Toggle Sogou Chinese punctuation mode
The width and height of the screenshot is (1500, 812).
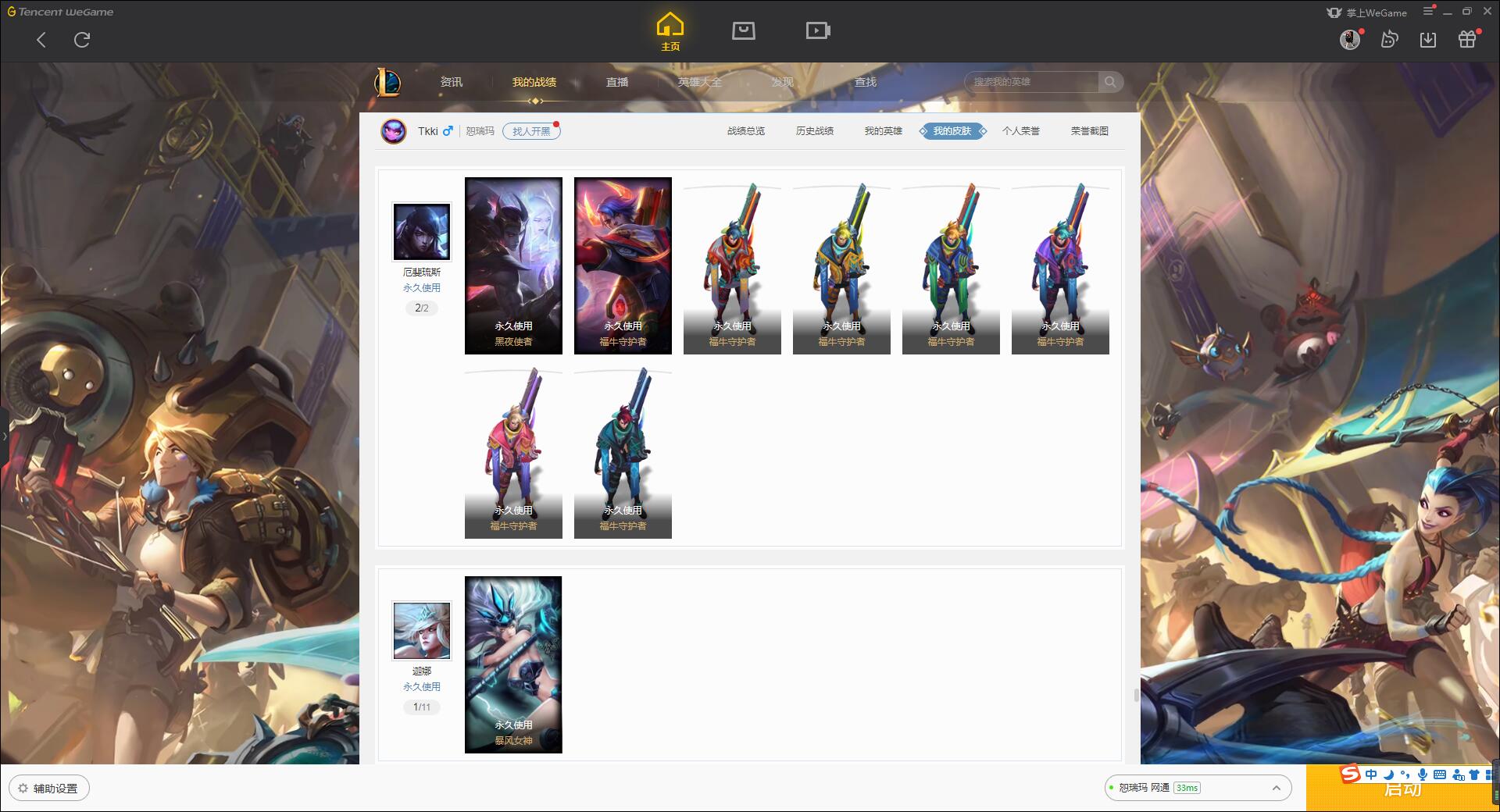click(x=1405, y=775)
